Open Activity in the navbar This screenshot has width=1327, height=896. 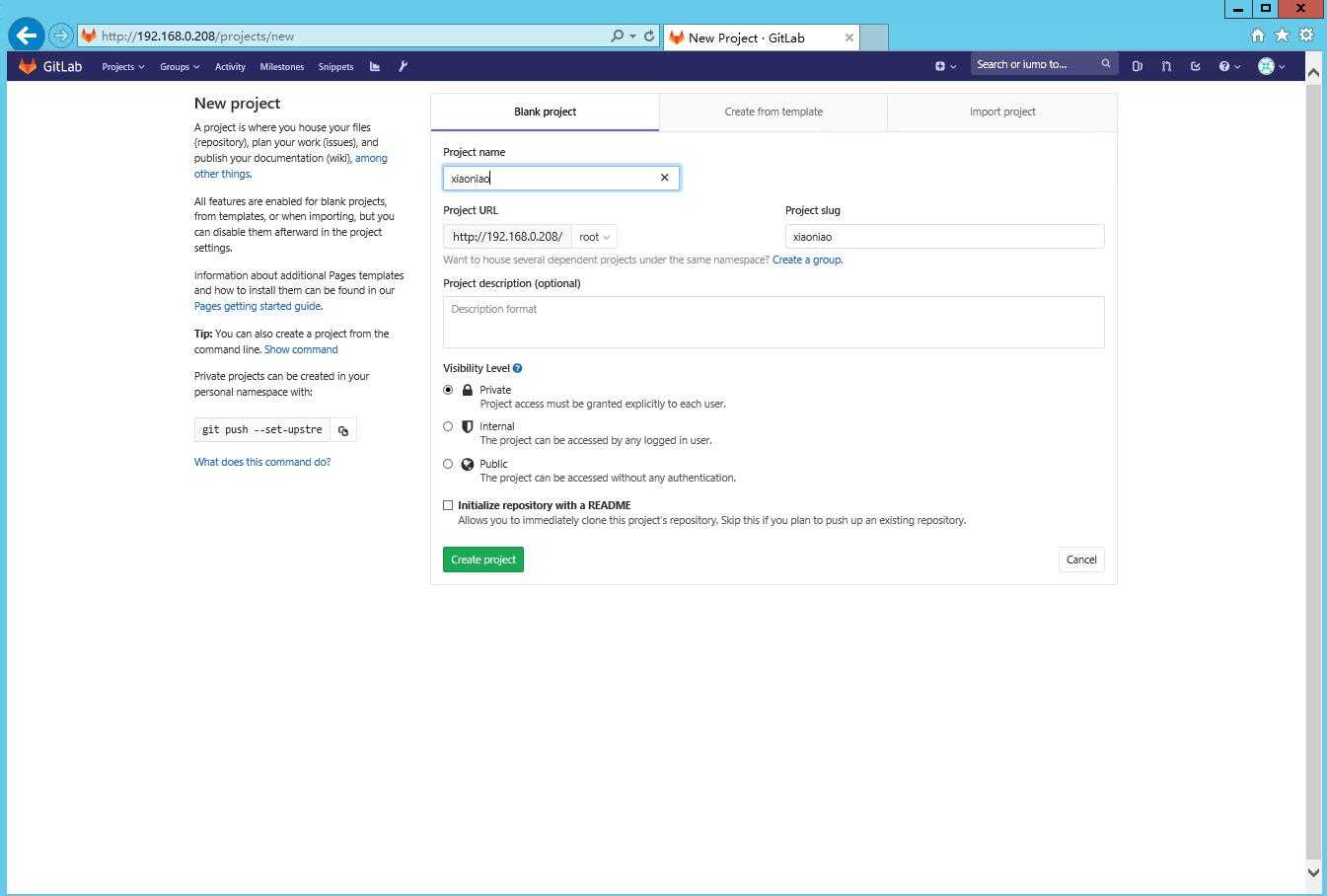(230, 66)
